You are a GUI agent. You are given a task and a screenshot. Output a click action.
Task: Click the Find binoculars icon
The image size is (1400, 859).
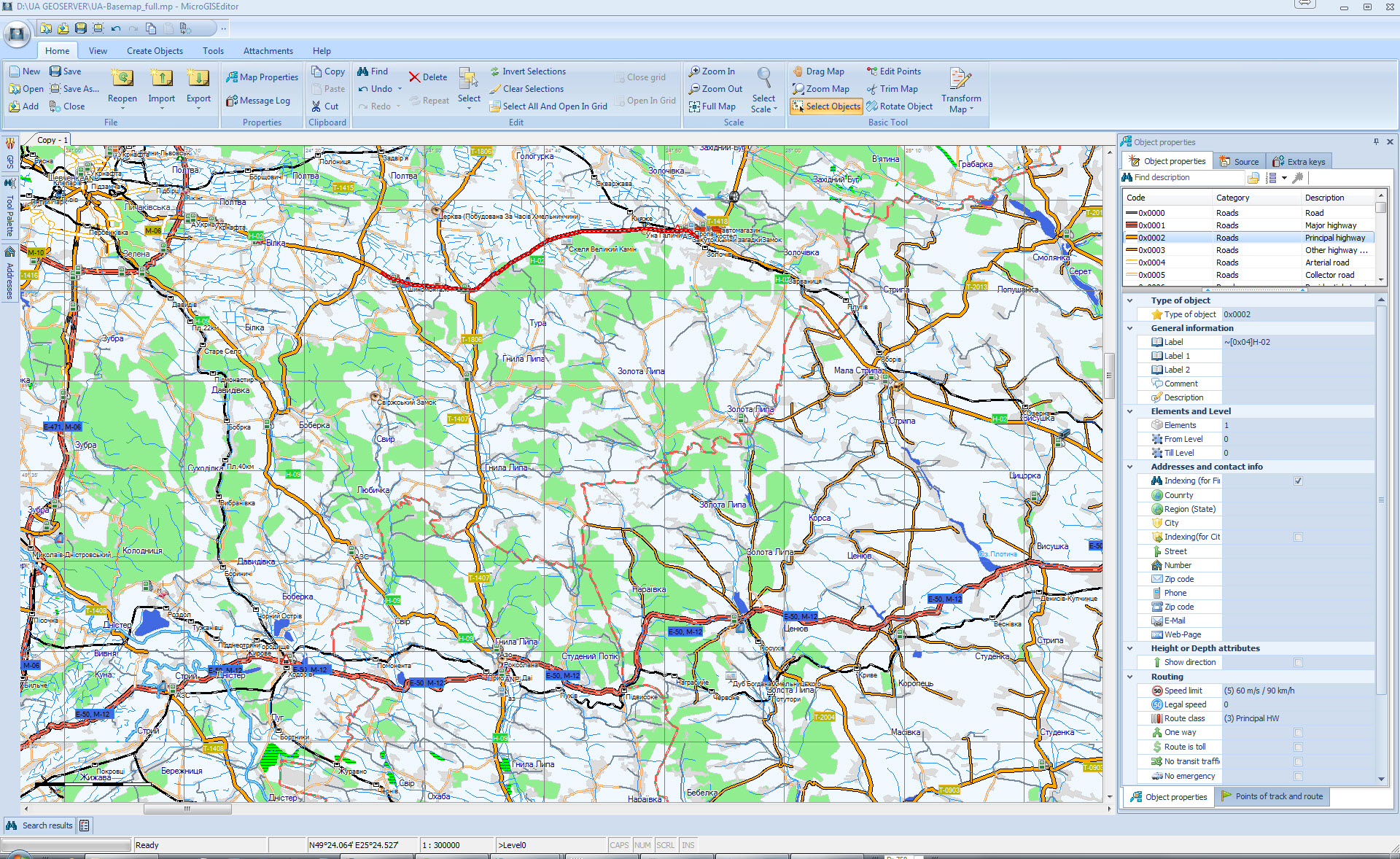[x=363, y=71]
